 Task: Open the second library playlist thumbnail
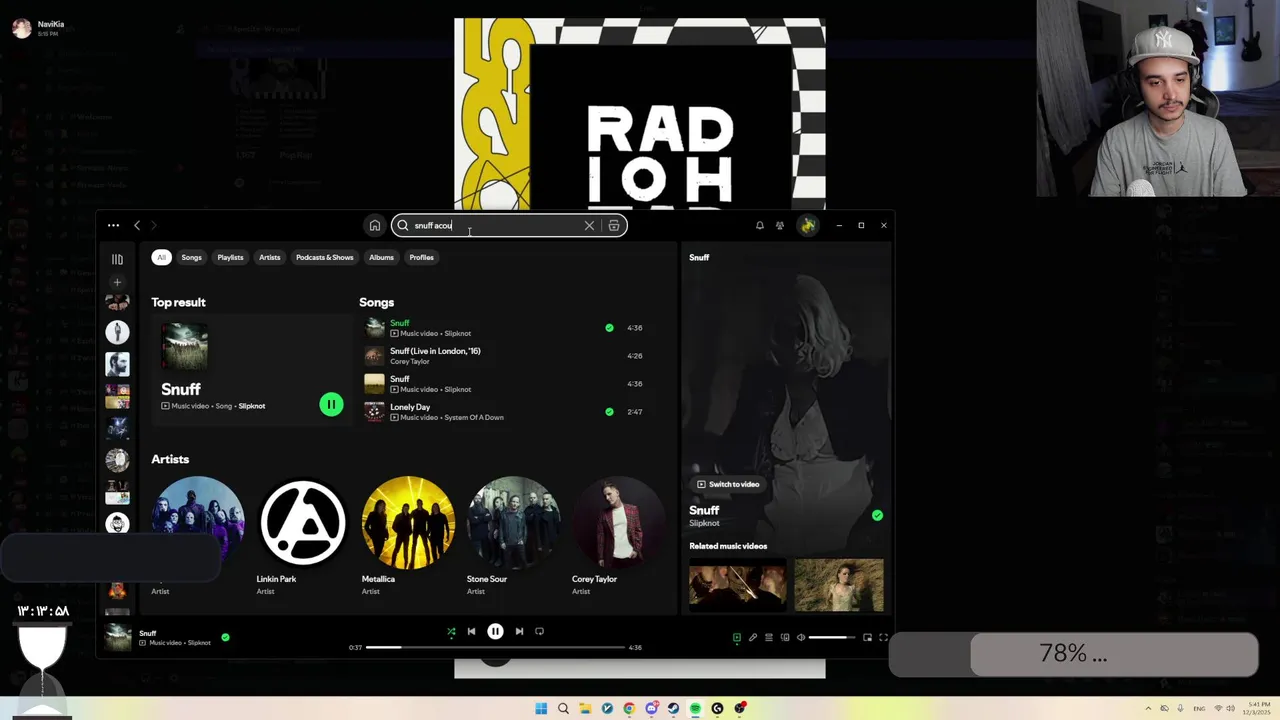click(117, 332)
